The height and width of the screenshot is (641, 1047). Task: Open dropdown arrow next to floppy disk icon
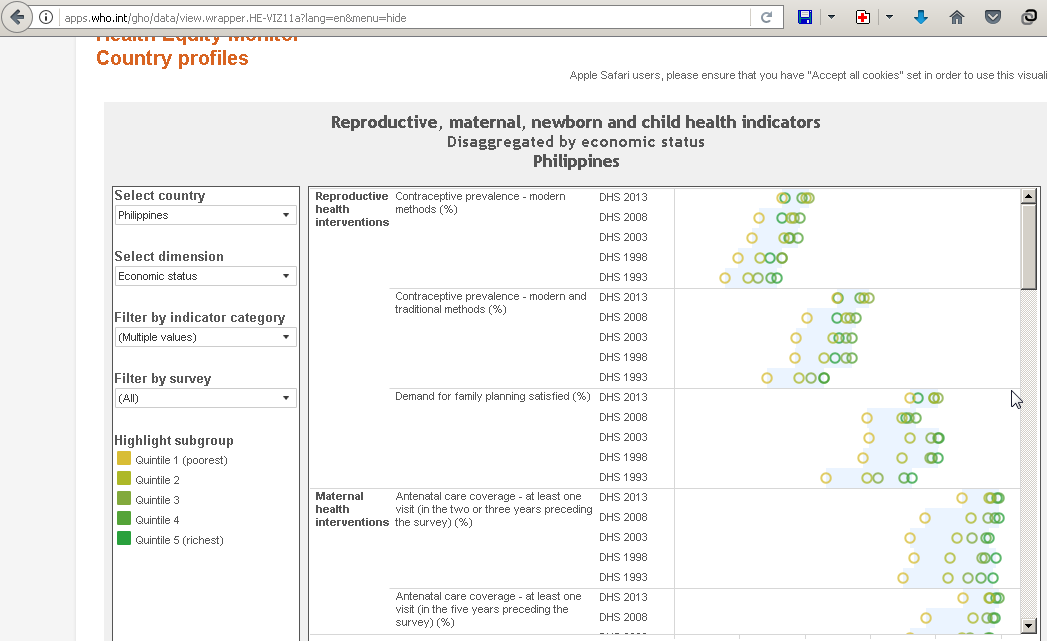831,17
